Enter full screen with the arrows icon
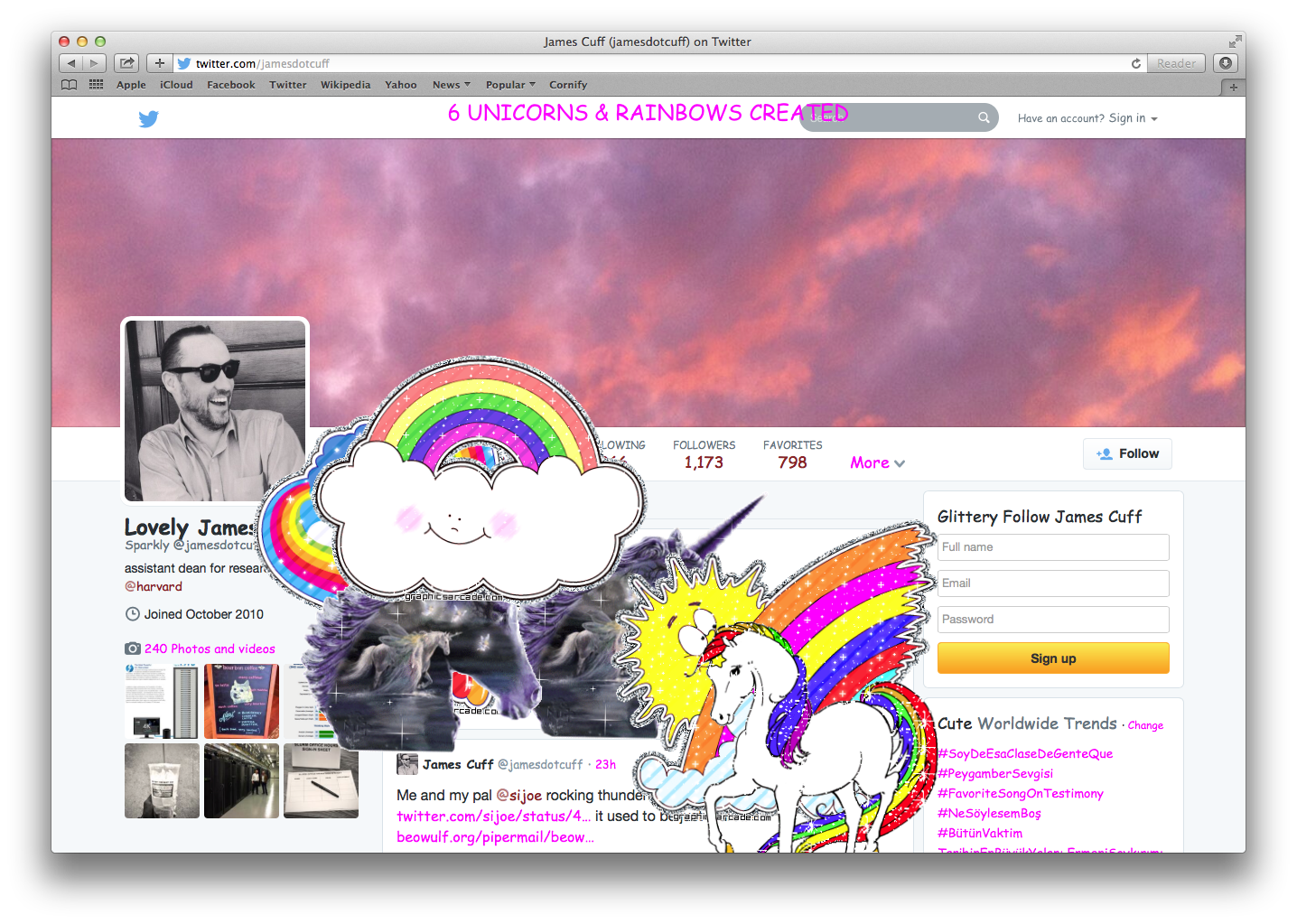Viewport: 1297px width, 924px height. pyautogui.click(x=1234, y=42)
